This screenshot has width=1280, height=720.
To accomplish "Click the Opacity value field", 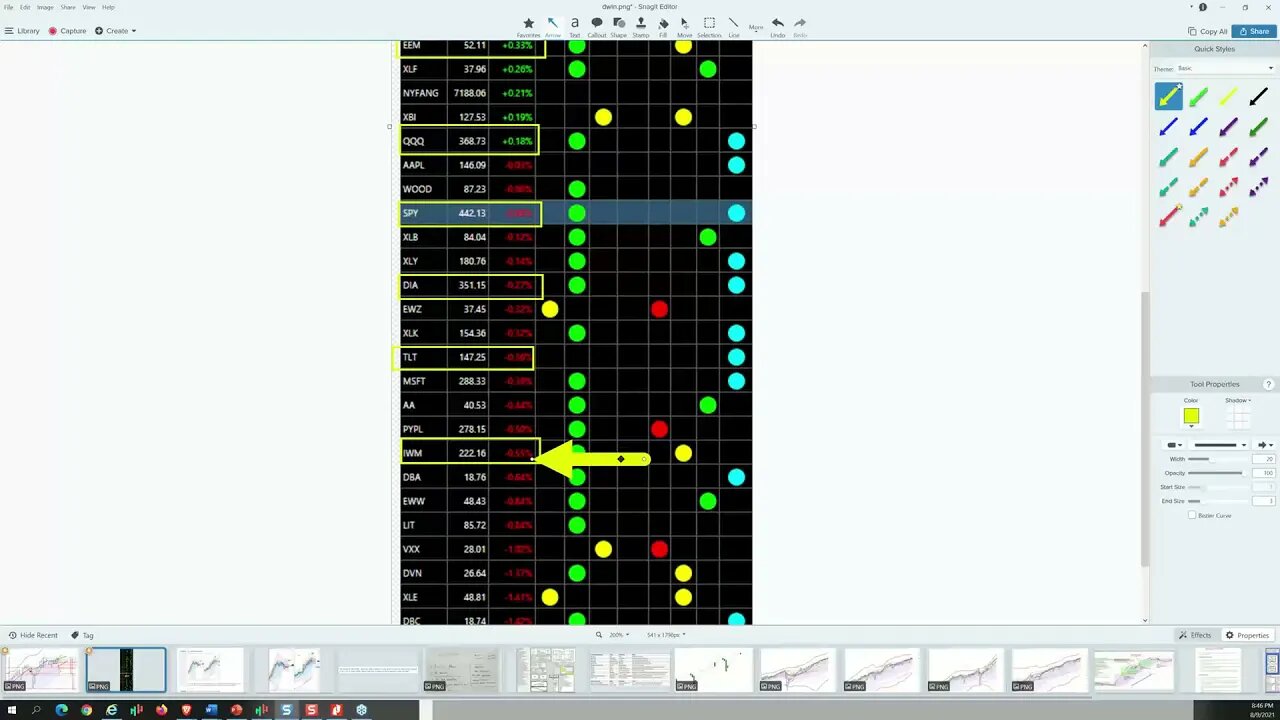I will [1264, 473].
